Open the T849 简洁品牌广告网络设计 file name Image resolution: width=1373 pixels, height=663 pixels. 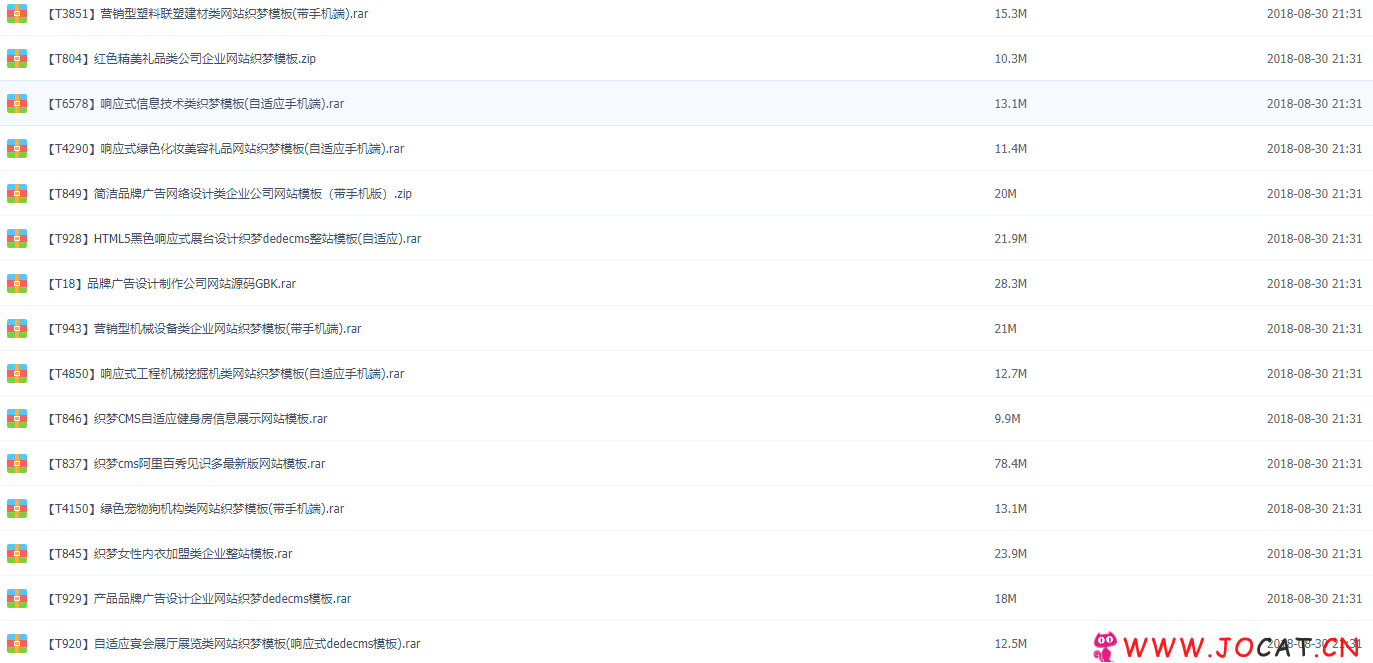[229, 194]
